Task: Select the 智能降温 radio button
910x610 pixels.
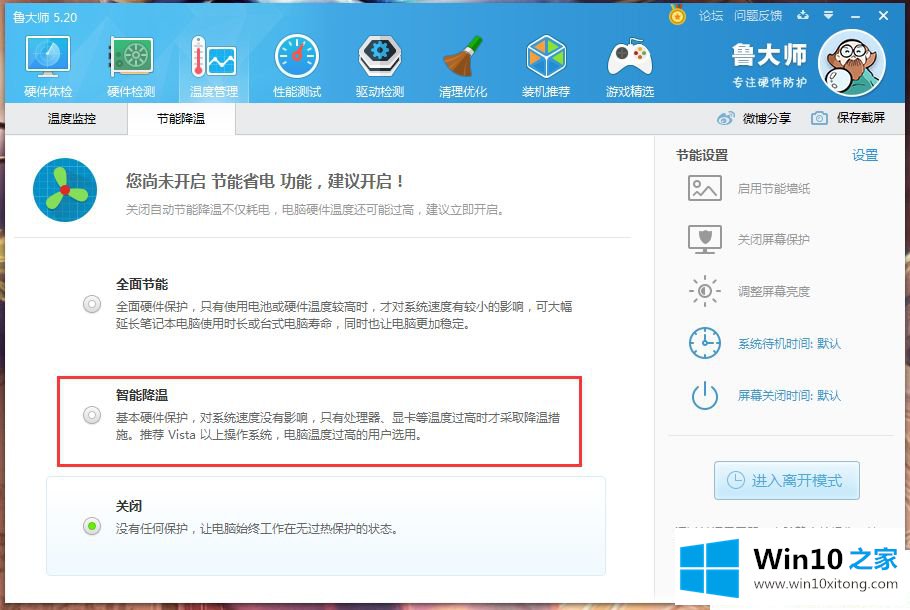Action: (x=92, y=415)
